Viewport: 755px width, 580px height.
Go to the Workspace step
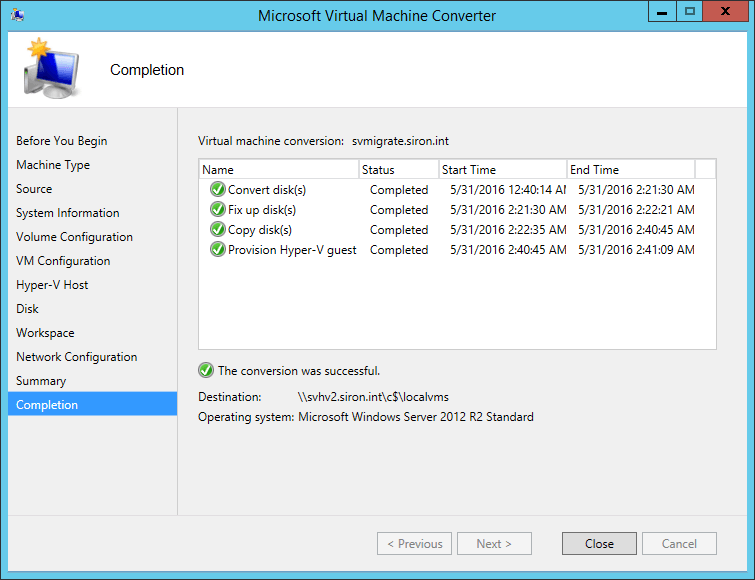pyautogui.click(x=45, y=333)
